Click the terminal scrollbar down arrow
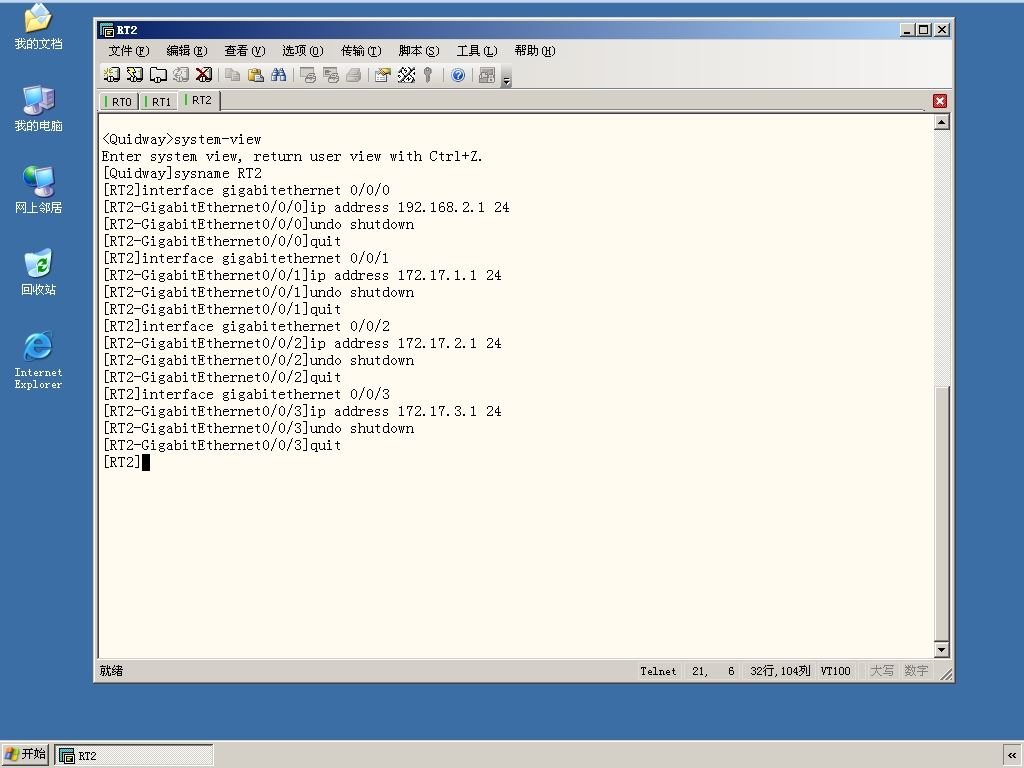Image resolution: width=1024 pixels, height=768 pixels. pyautogui.click(x=941, y=649)
